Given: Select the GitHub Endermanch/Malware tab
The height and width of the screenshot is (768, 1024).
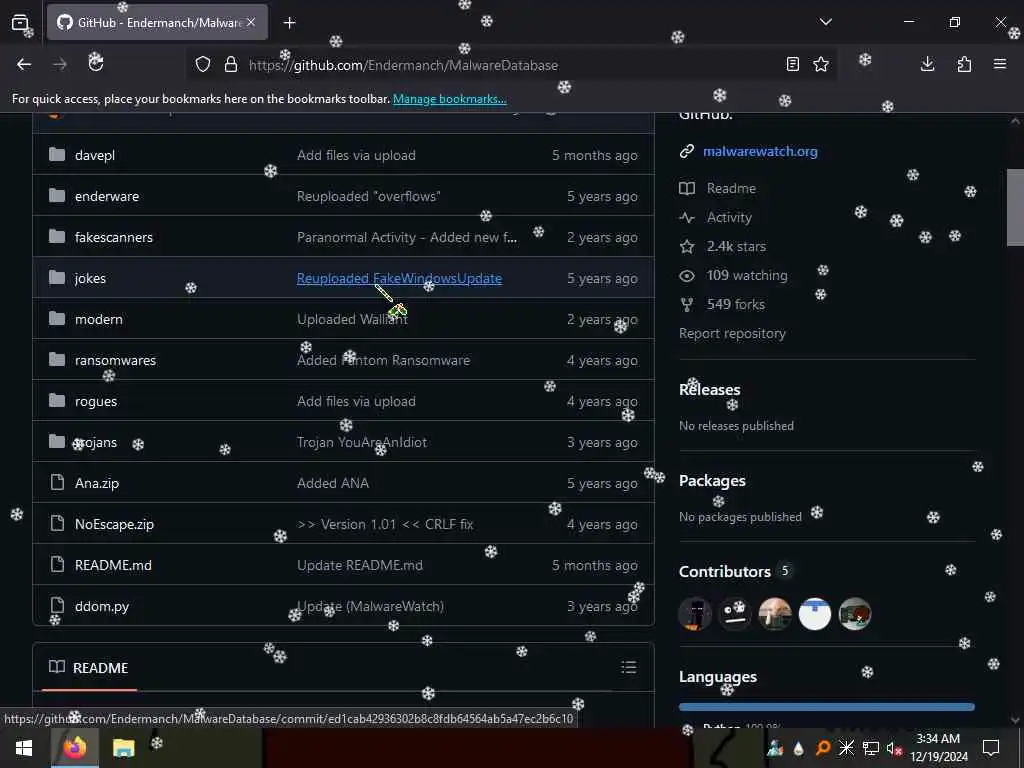Looking at the screenshot, I should point(157,23).
